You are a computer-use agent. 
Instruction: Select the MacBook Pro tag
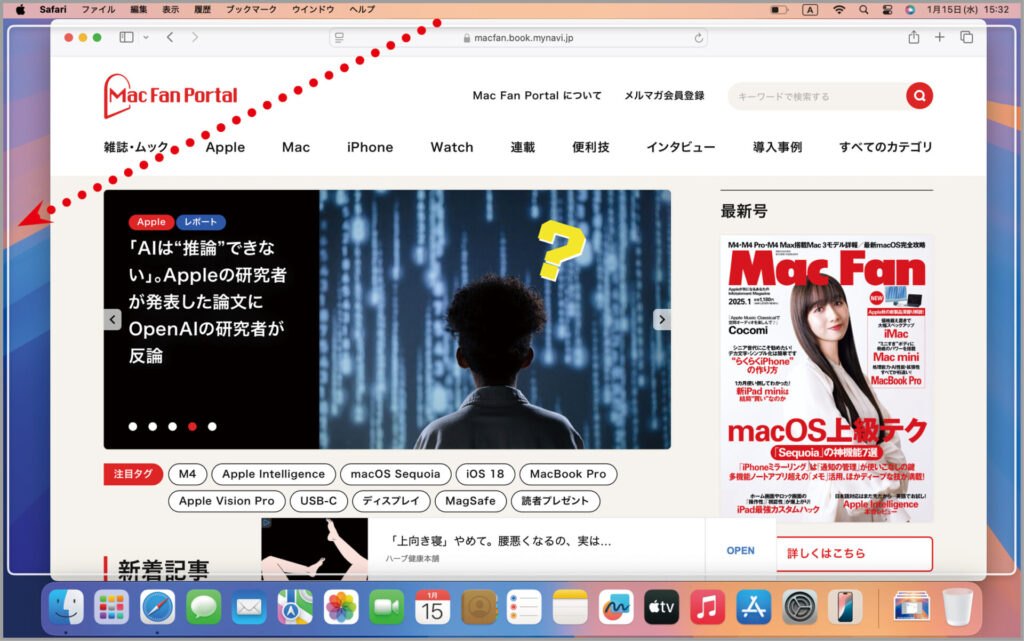click(x=568, y=474)
